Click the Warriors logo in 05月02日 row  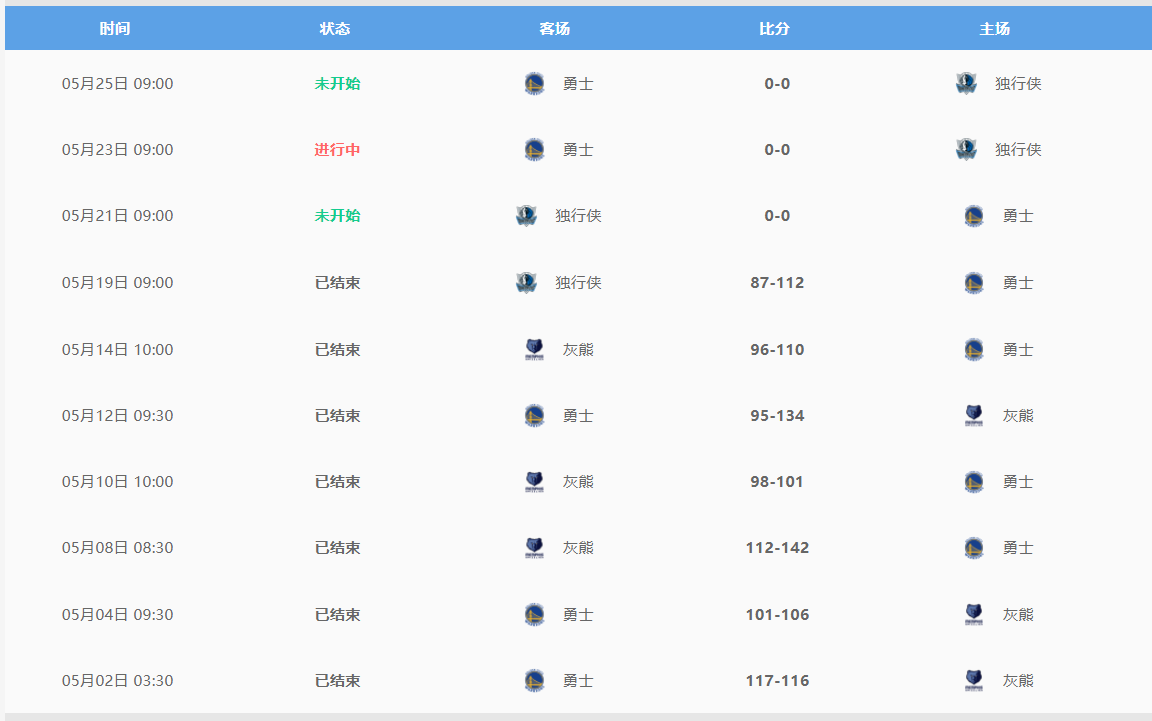click(x=534, y=681)
